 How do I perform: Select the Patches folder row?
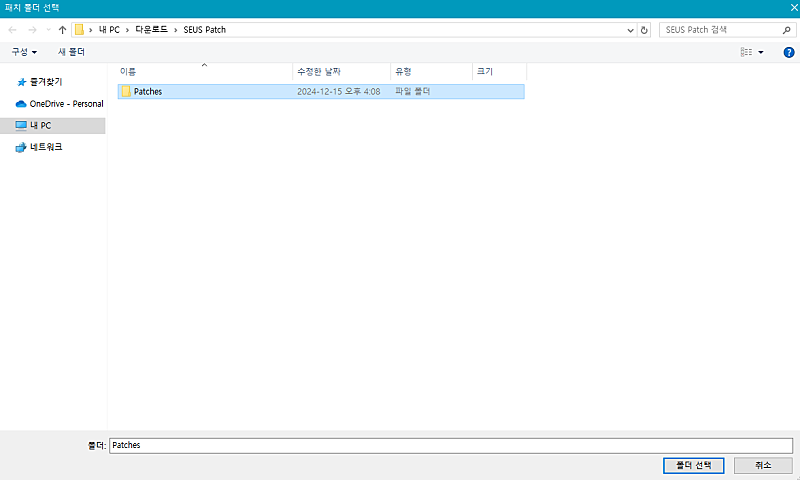(321, 91)
